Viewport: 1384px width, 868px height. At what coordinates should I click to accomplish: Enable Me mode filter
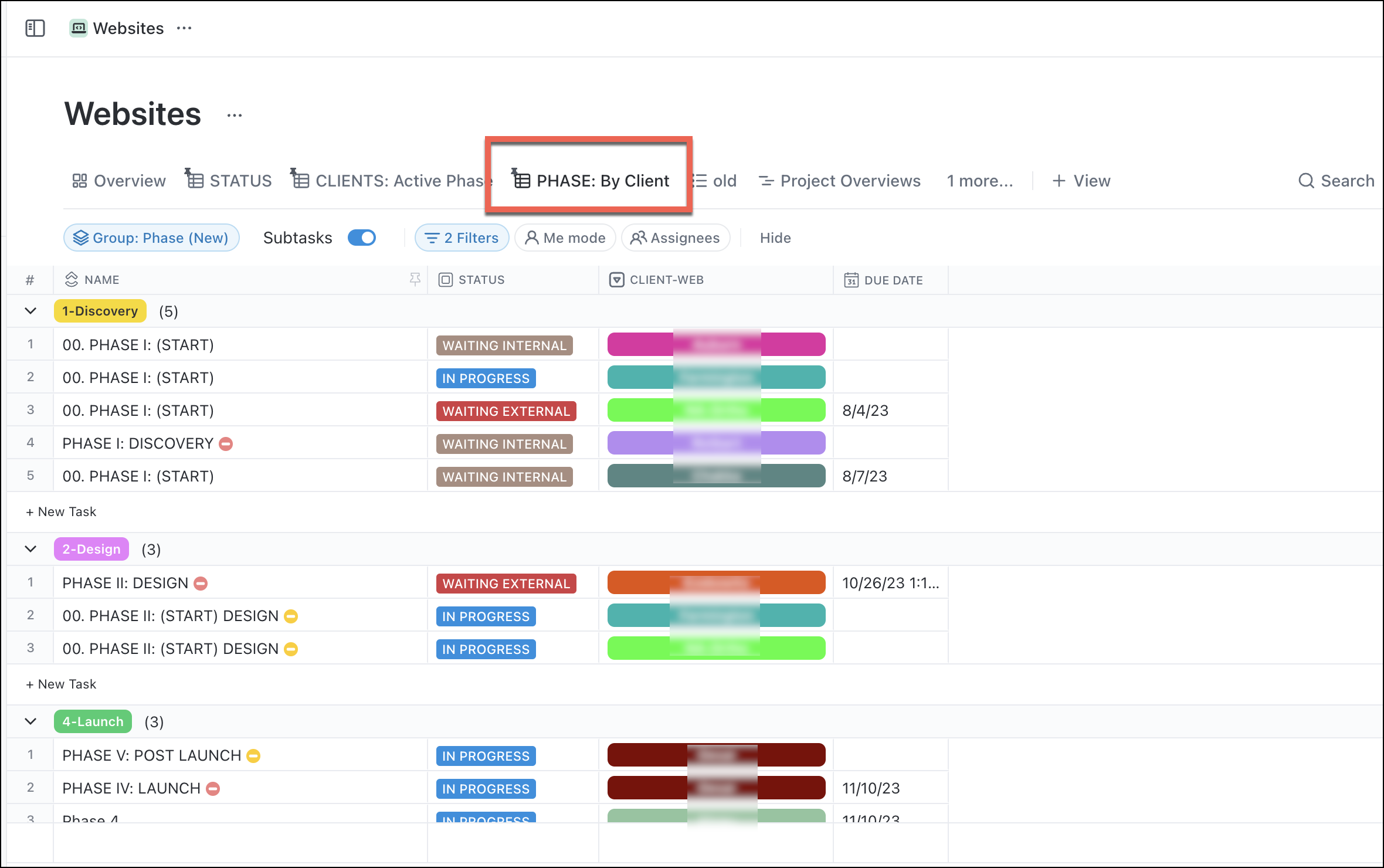pyautogui.click(x=565, y=238)
